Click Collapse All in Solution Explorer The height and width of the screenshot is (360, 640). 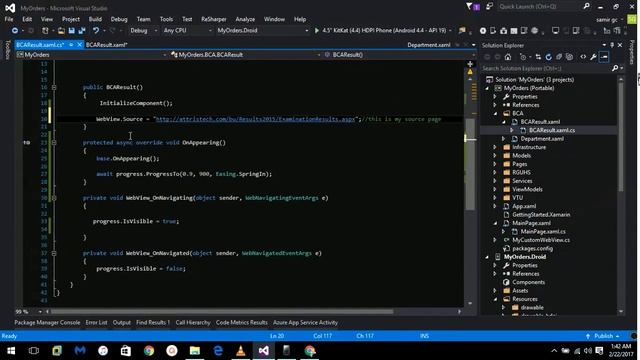pos(559,57)
